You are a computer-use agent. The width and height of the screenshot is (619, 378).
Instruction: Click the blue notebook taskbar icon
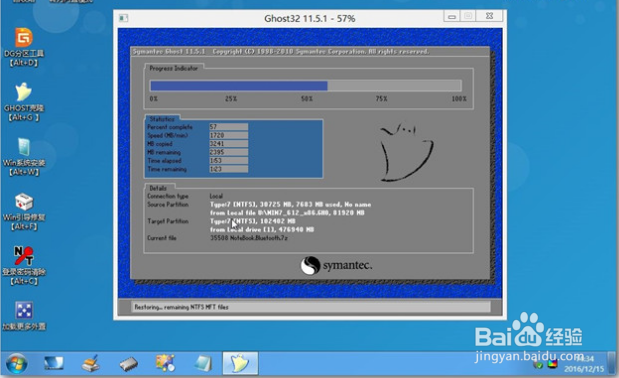point(203,363)
